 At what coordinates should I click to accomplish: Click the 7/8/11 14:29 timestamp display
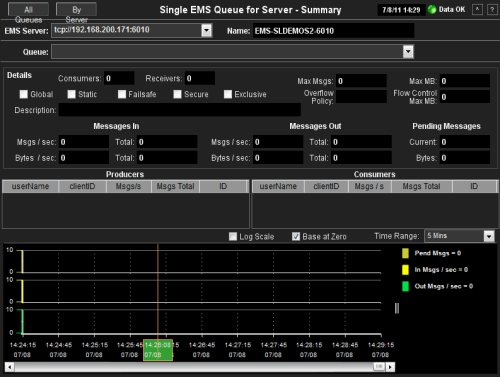point(401,10)
